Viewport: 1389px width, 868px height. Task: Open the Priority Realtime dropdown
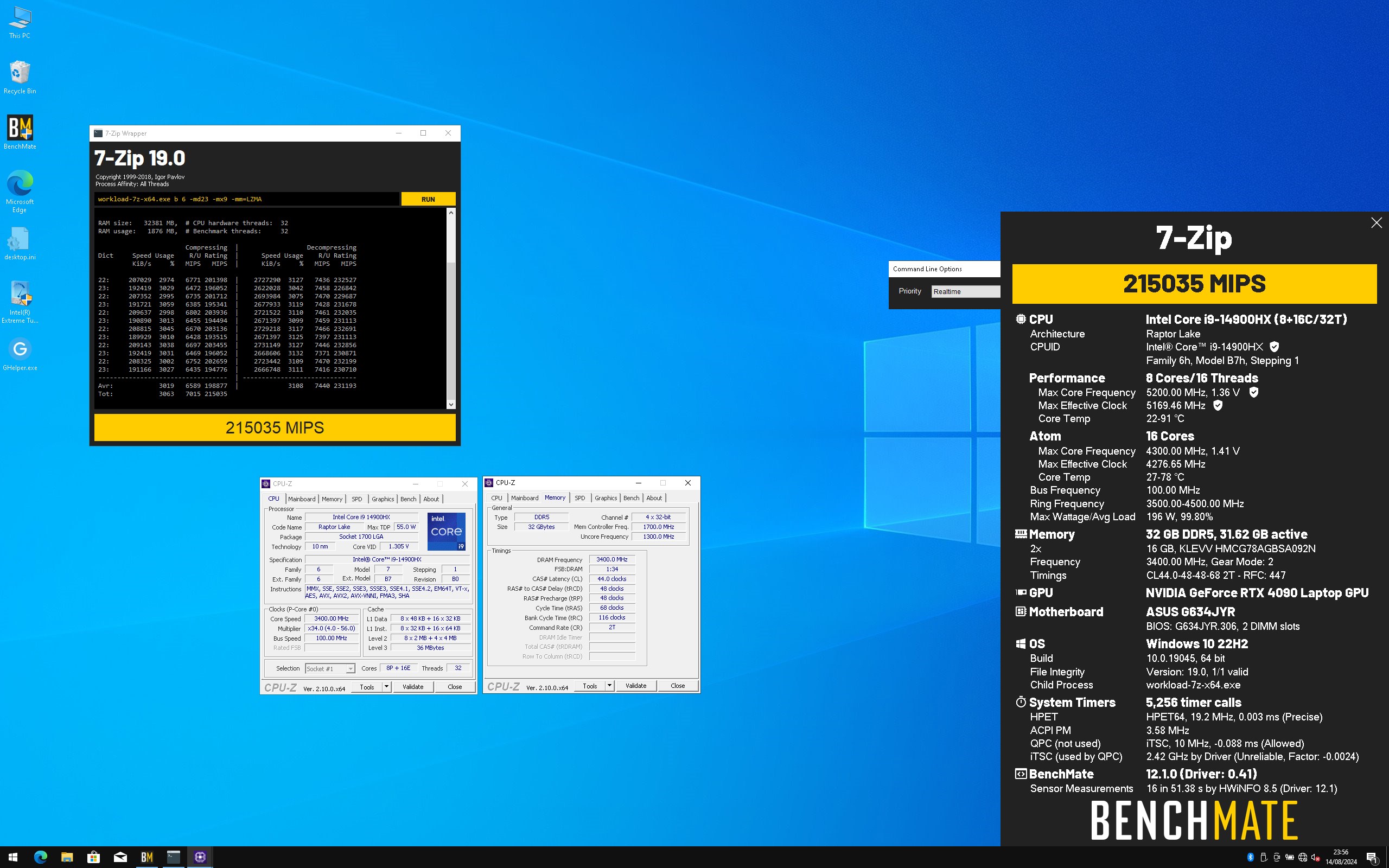coord(965,292)
